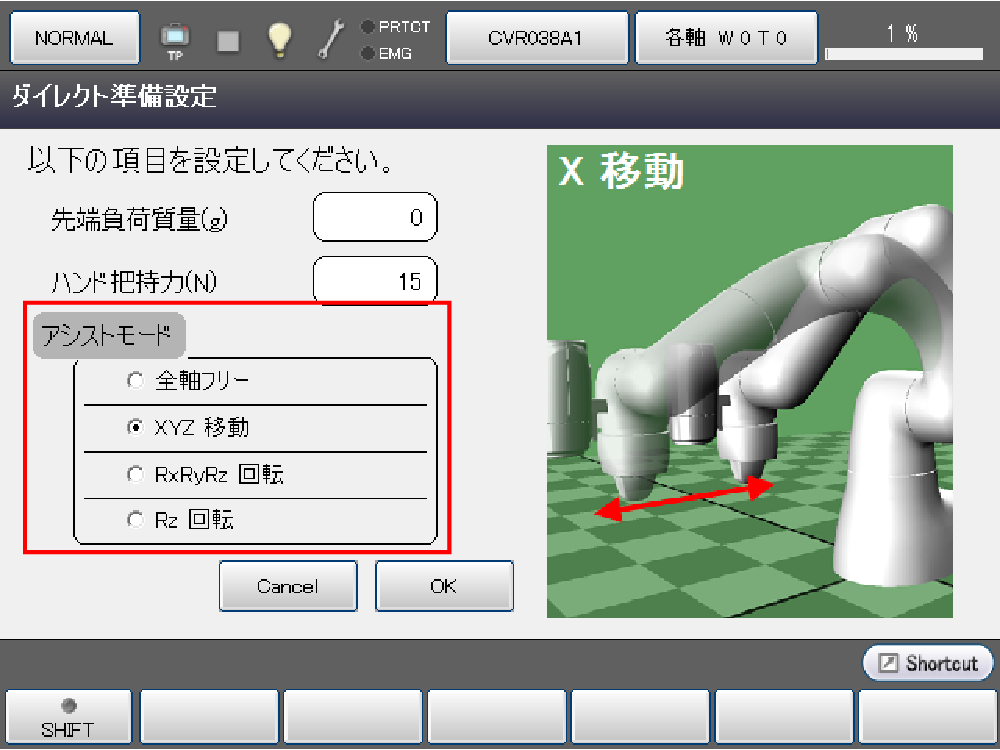Click the NORMAL mode button
1000x750 pixels.
click(75, 38)
